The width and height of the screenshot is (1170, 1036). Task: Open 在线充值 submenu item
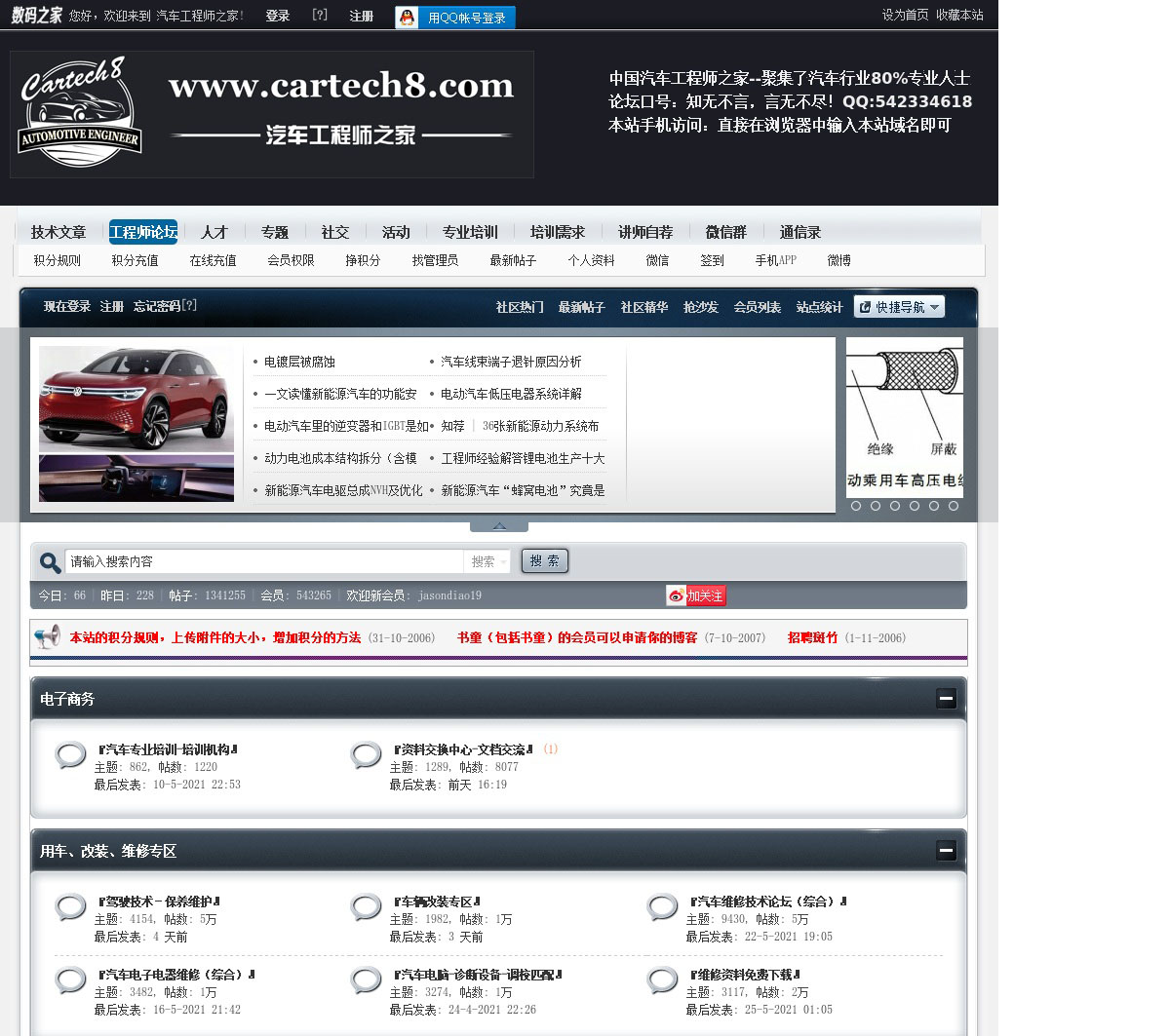214,260
